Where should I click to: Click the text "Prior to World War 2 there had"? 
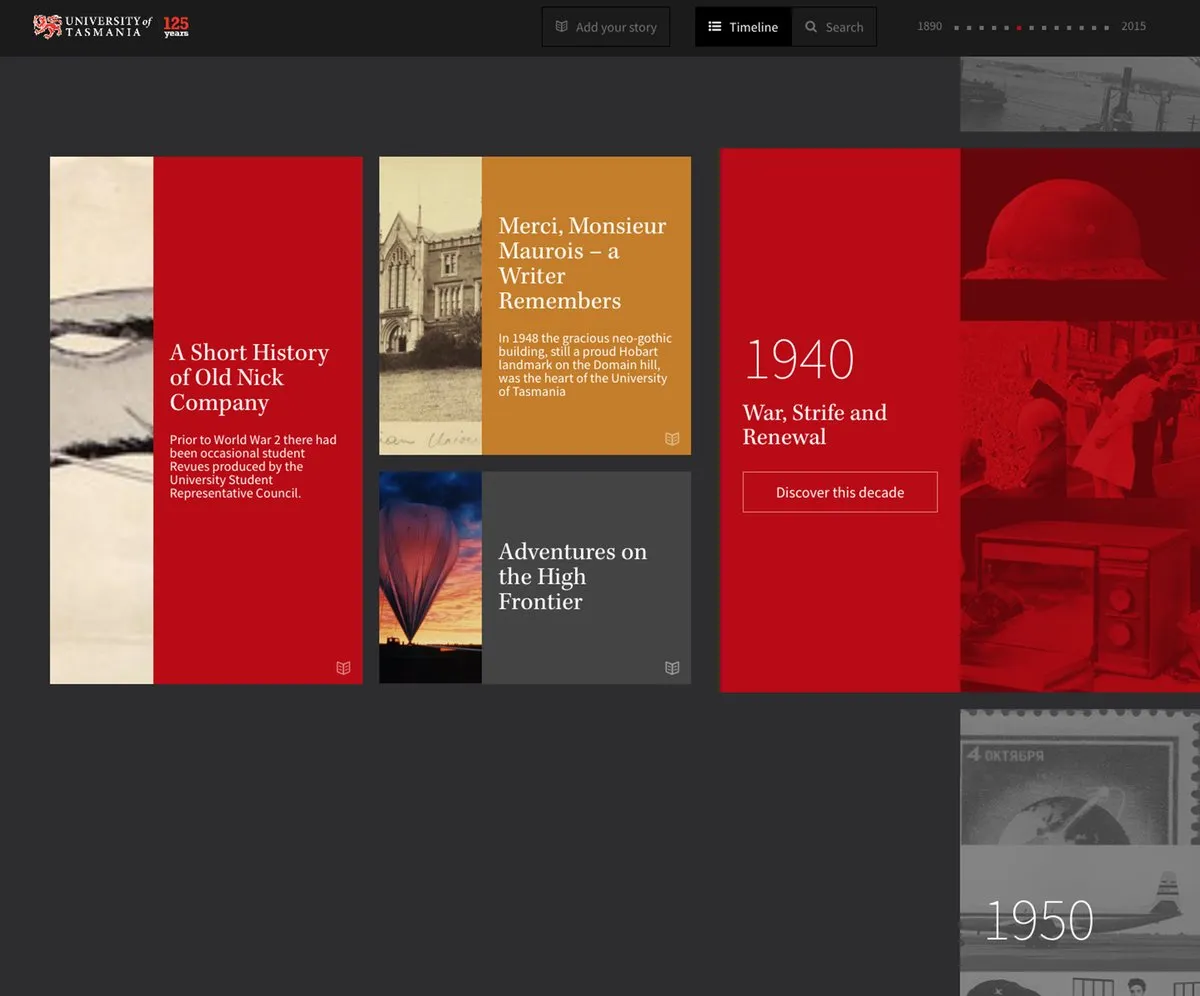tap(253, 440)
